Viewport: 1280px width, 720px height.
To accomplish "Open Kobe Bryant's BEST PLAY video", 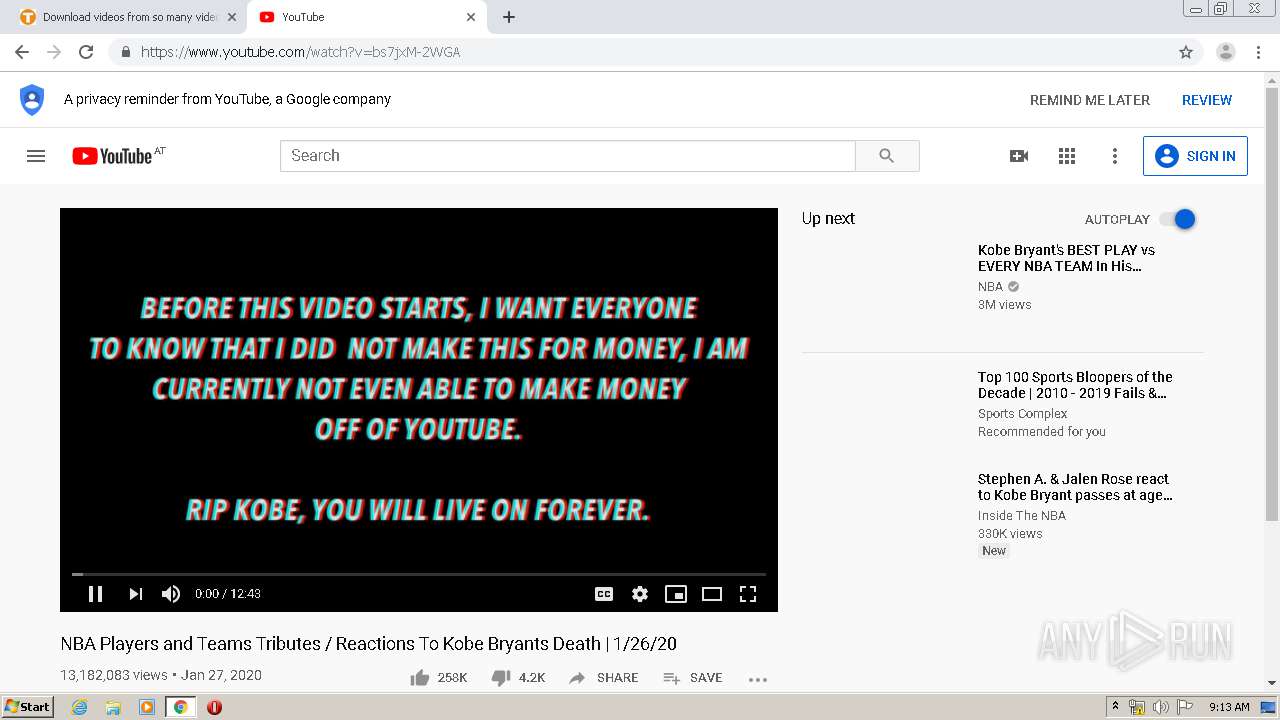I will click(x=1066, y=258).
